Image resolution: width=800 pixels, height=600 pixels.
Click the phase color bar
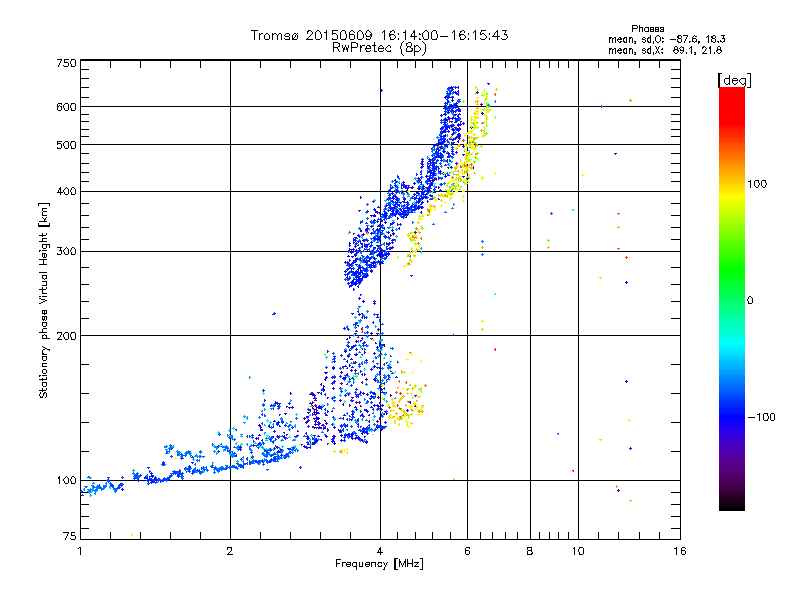(x=732, y=298)
